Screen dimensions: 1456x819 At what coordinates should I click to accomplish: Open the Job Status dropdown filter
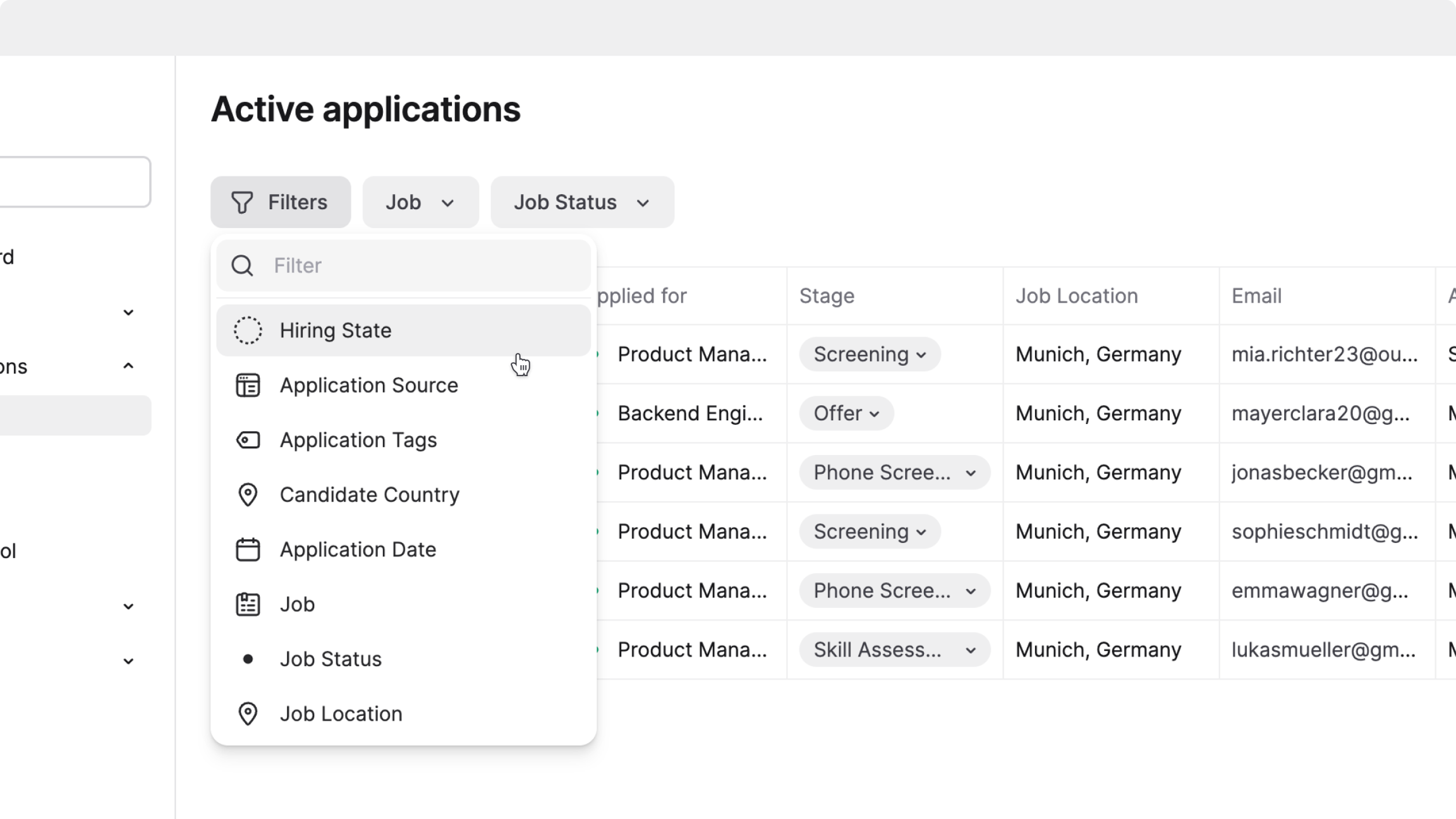click(582, 202)
